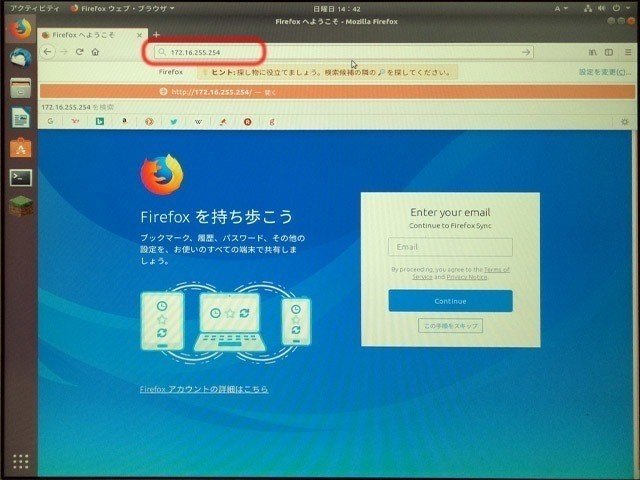Show the applications grid
Screen dimensions: 640x480
click(20, 461)
